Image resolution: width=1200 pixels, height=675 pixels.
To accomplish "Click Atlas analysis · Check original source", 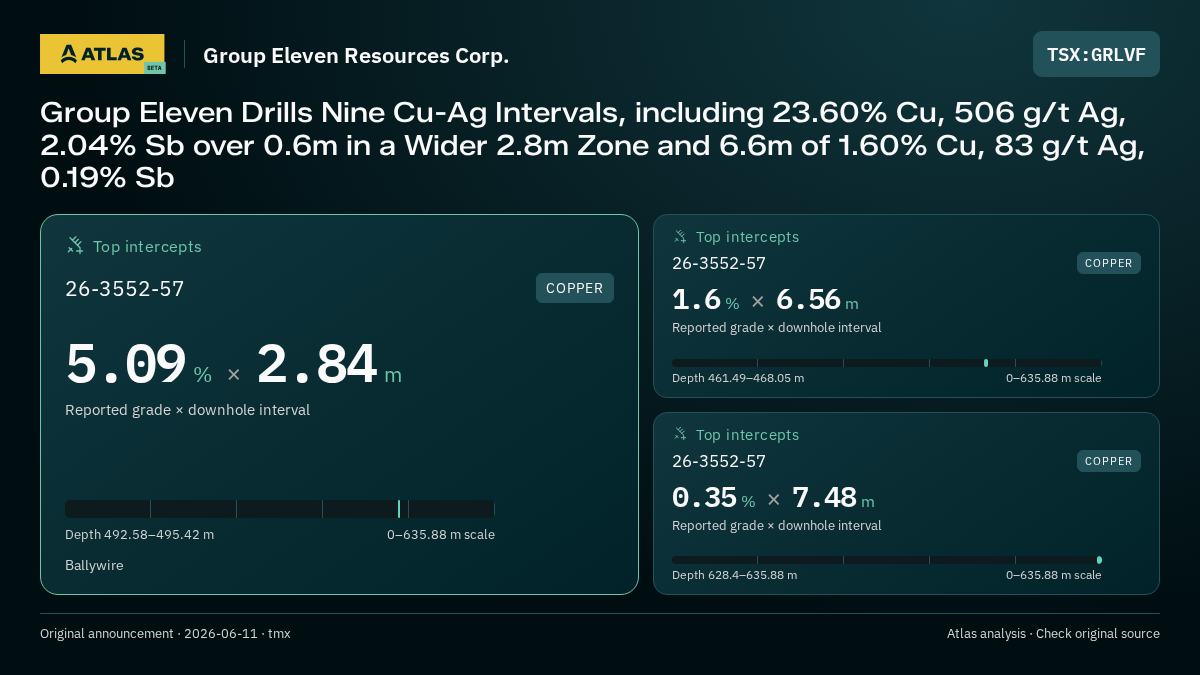I will pos(1053,633).
